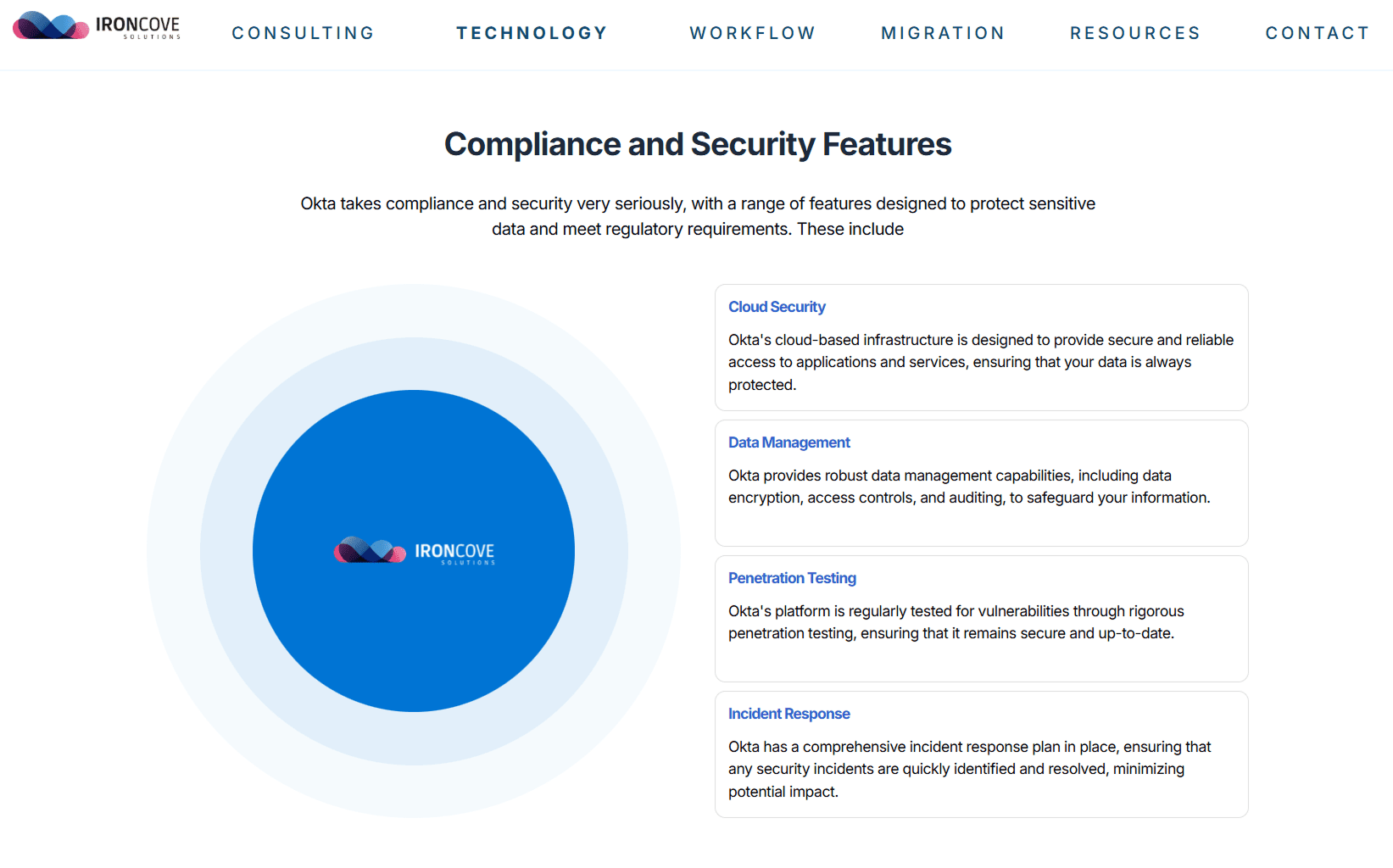The image size is (1393, 868).
Task: Navigate to the Contact page
Action: click(1318, 33)
